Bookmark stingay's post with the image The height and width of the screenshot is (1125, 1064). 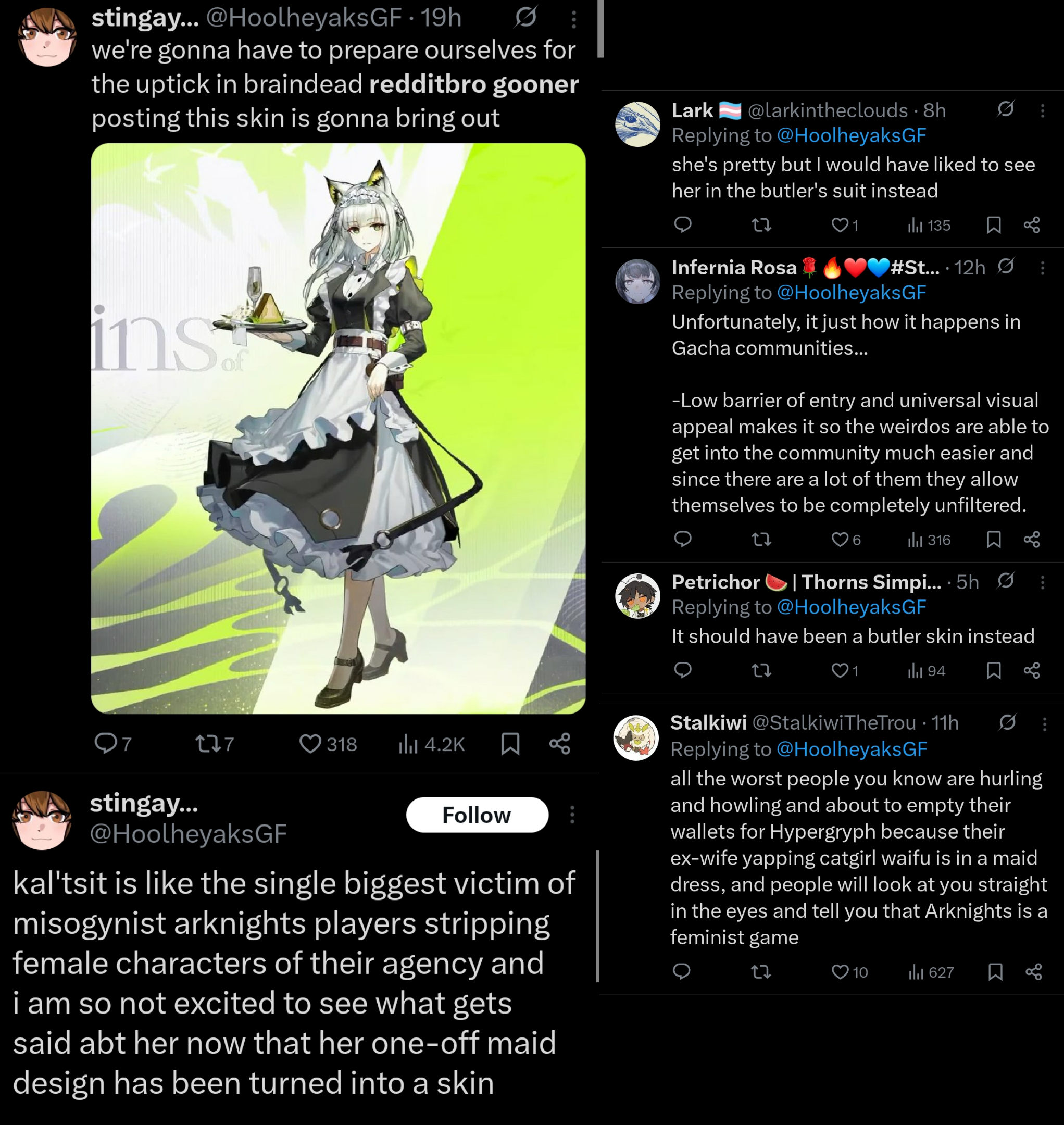[x=510, y=744]
